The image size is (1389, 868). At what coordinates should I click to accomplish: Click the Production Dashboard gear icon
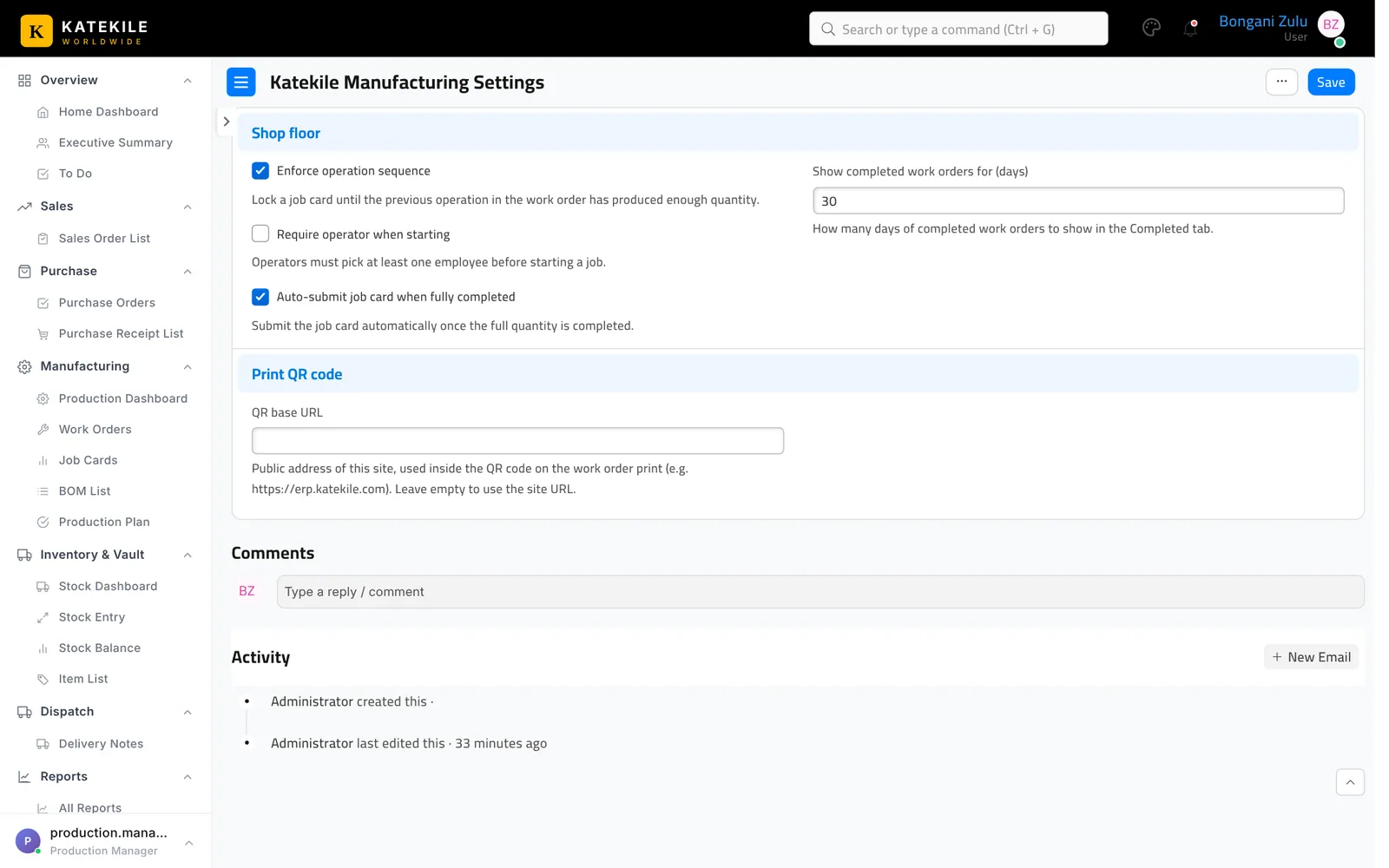coord(43,398)
